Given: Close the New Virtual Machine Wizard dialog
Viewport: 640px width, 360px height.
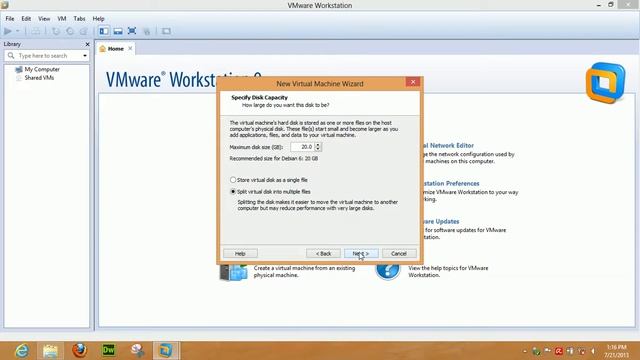Looking at the screenshot, I should [413, 82].
